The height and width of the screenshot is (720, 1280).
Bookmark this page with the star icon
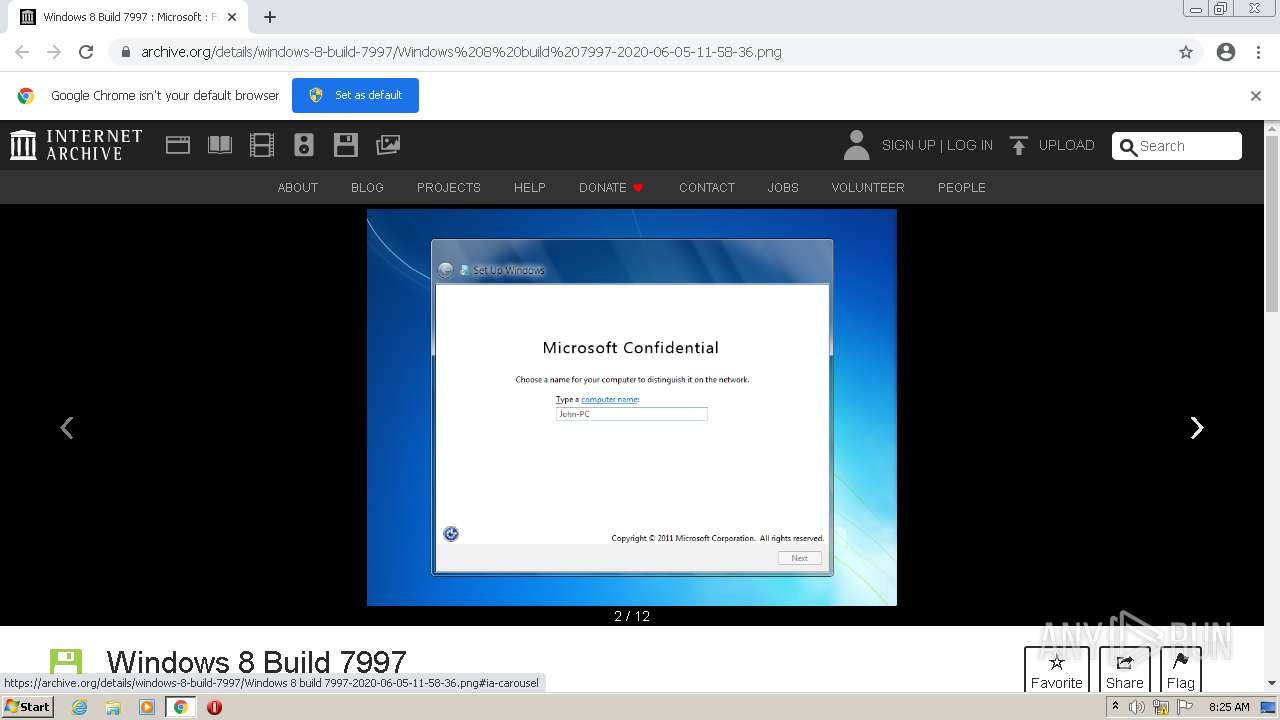coord(1186,52)
